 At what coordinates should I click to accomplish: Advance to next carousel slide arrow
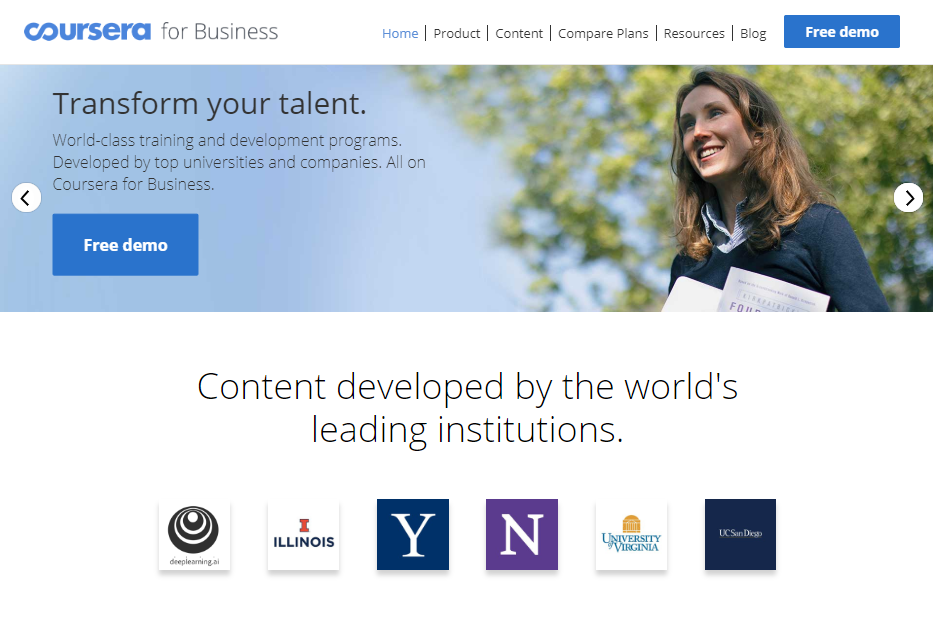coord(908,198)
